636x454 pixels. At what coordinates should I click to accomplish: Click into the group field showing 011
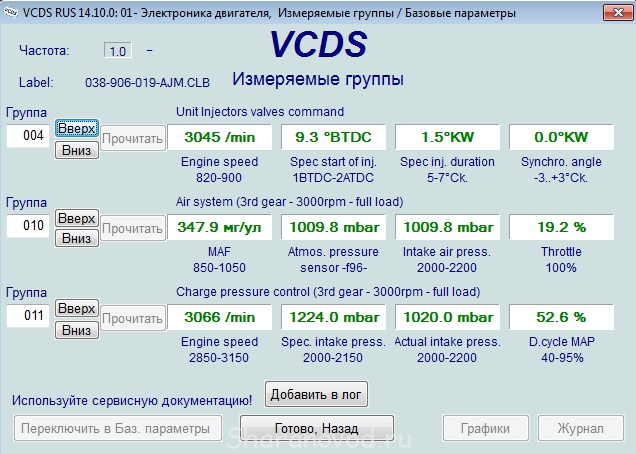(x=27, y=317)
